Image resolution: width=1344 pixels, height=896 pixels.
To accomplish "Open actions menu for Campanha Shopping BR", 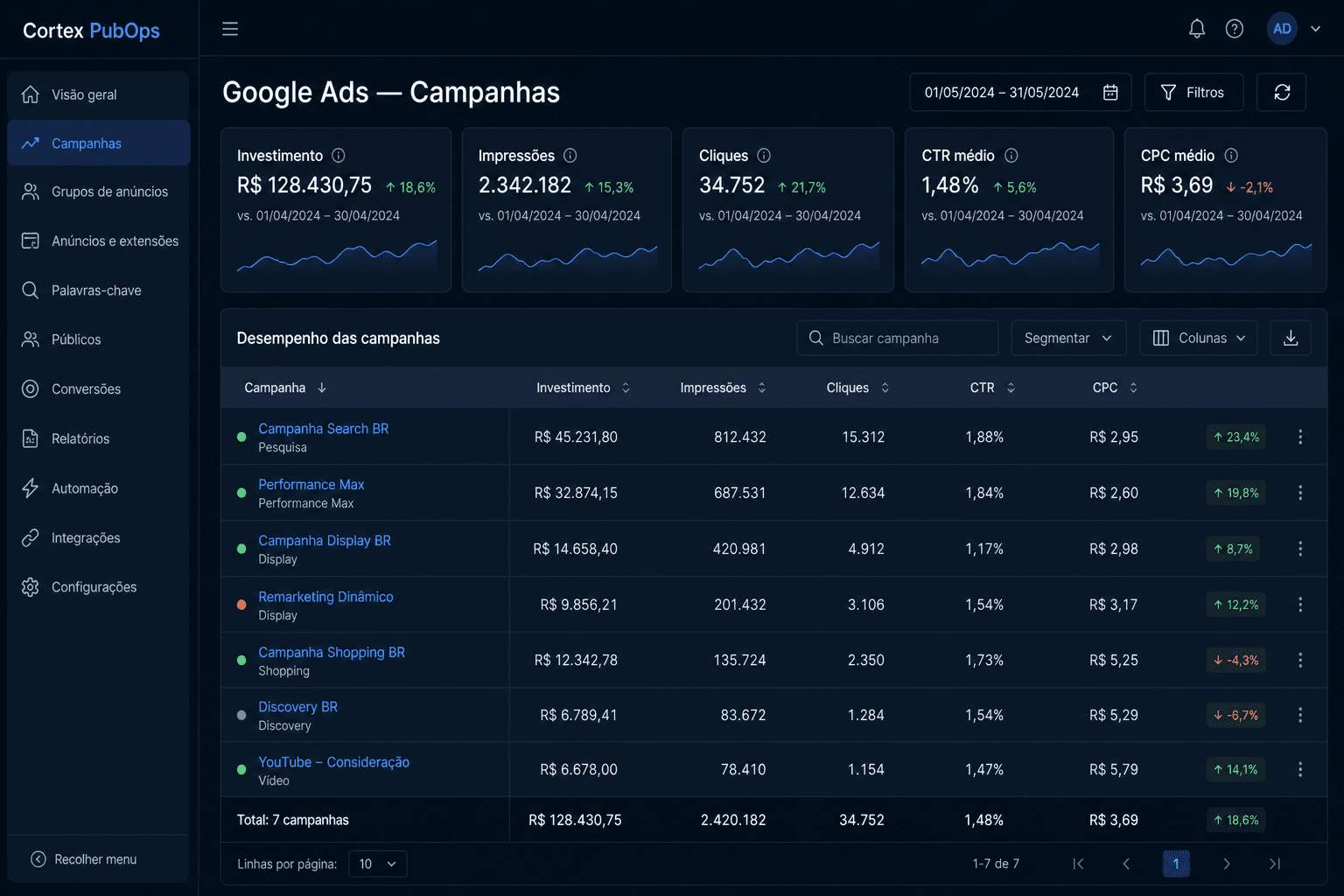I will 1300,660.
